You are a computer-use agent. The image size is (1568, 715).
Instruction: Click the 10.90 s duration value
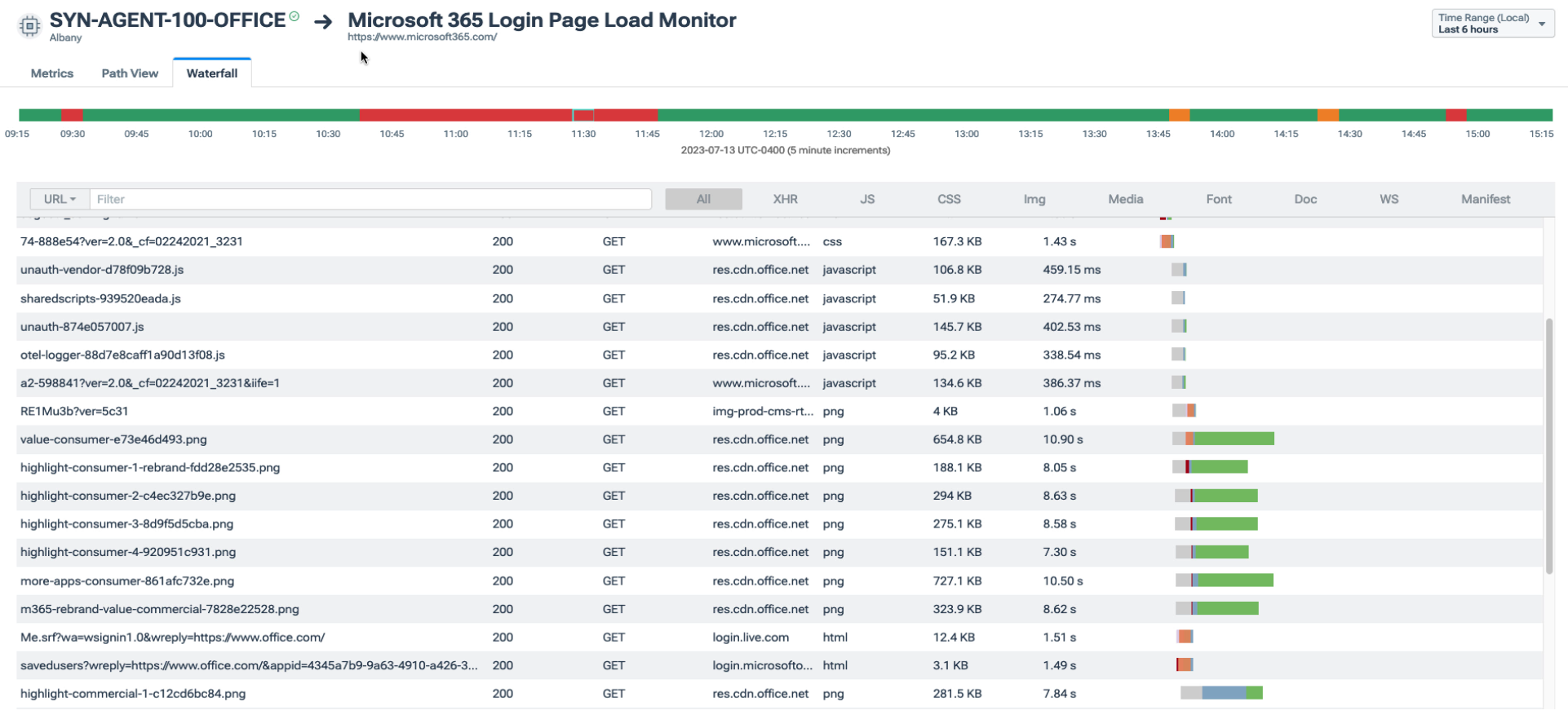point(1063,439)
